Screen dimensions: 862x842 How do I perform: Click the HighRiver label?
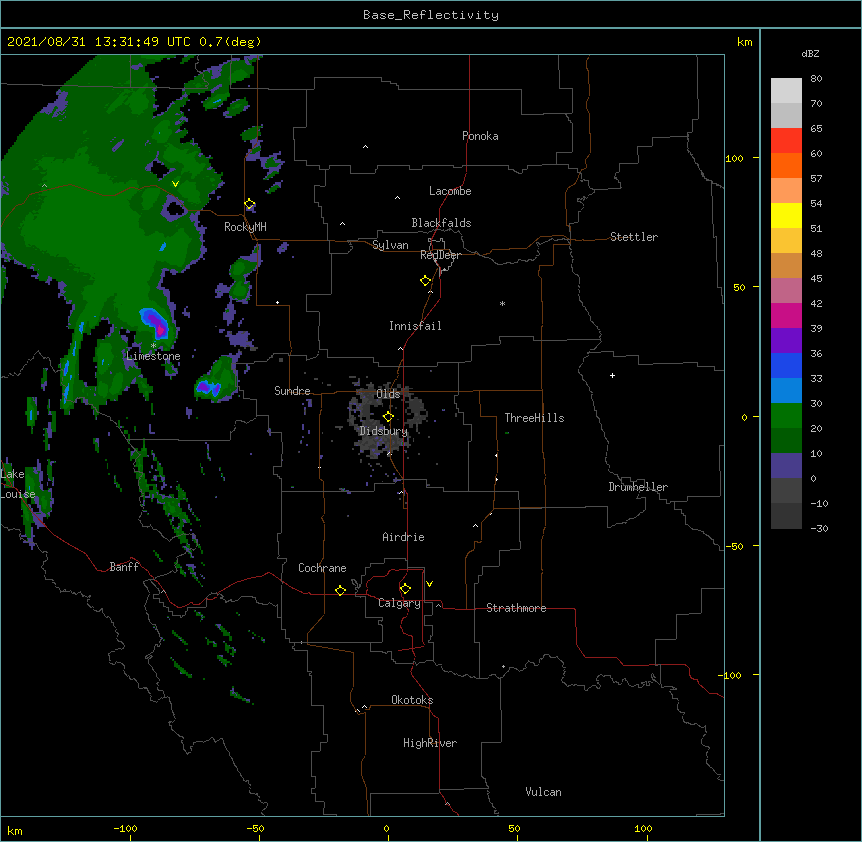430,743
